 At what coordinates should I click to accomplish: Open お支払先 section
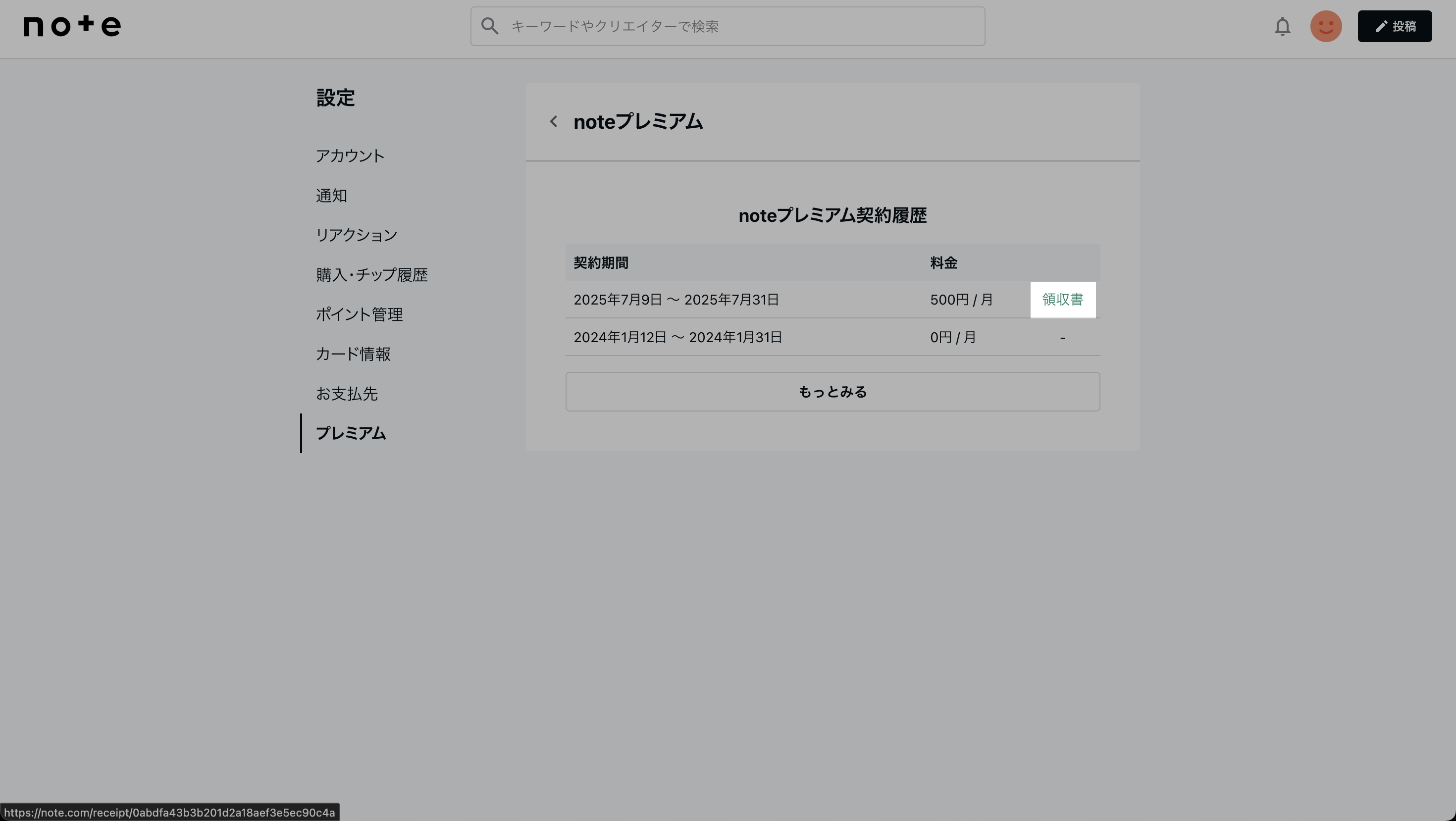coord(347,393)
